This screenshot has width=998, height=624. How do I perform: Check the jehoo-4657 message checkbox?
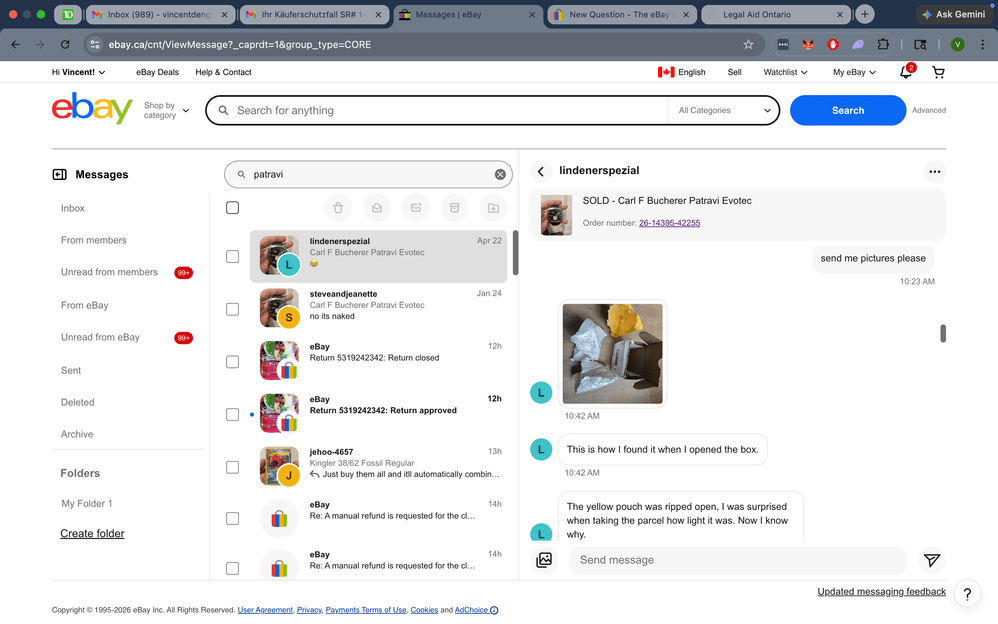(x=232, y=467)
